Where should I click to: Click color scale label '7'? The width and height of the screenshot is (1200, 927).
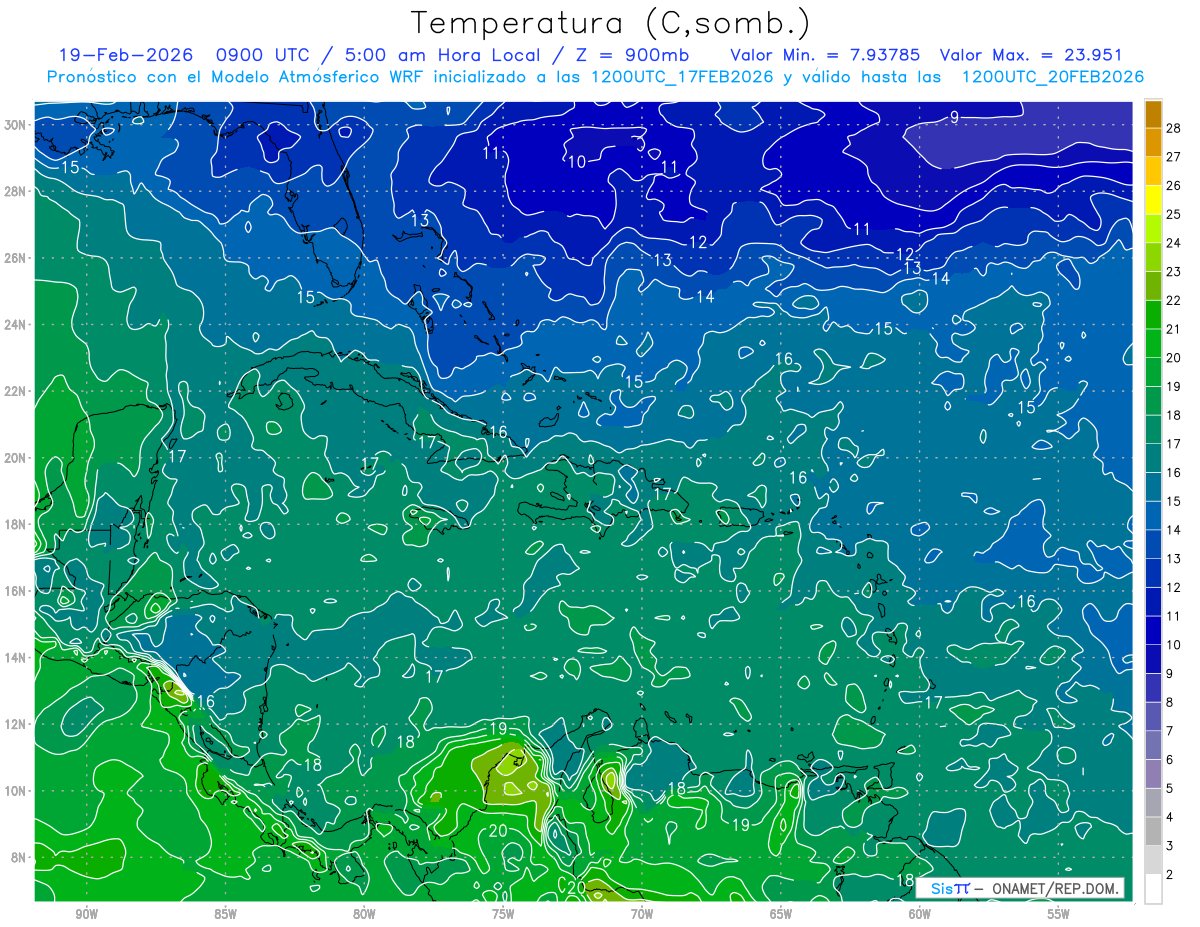tap(1170, 731)
